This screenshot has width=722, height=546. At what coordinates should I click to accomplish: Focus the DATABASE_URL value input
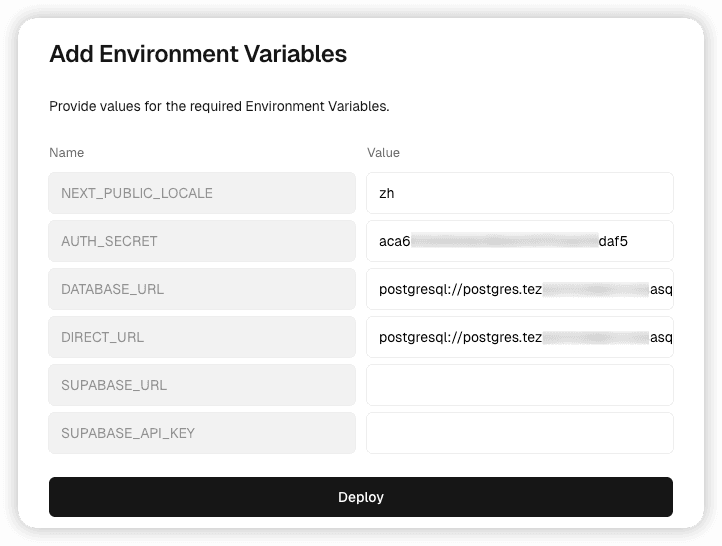[x=519, y=289]
